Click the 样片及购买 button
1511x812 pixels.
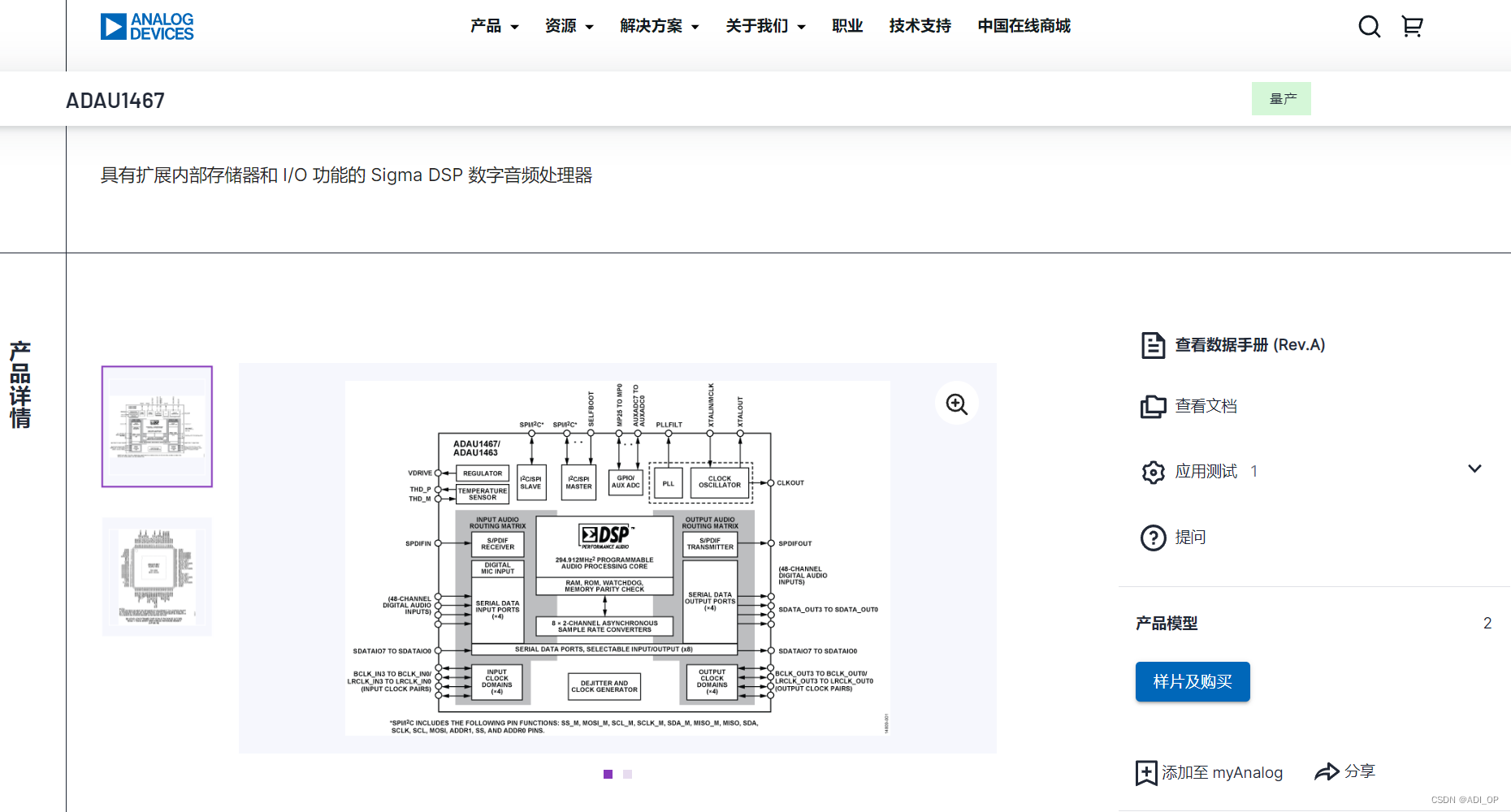click(x=1193, y=682)
